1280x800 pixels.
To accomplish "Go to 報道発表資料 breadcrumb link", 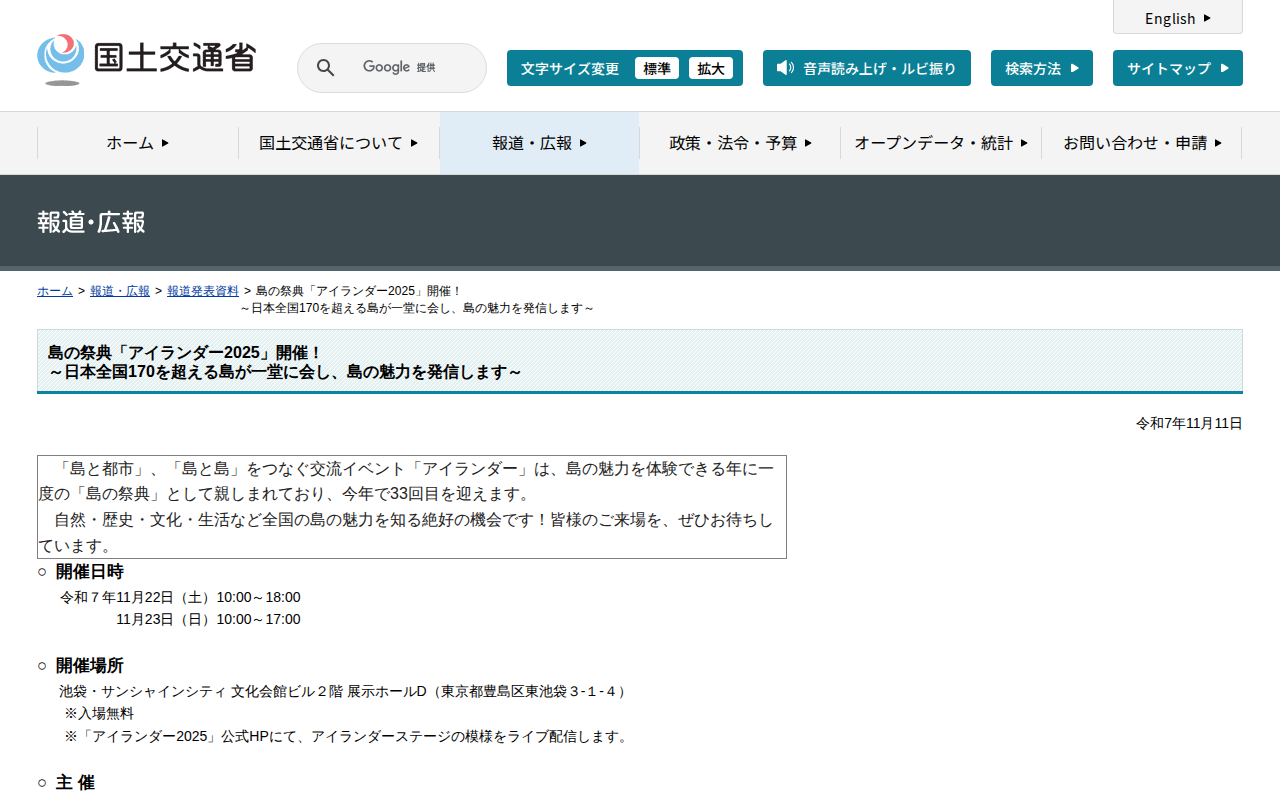I will [x=203, y=291].
